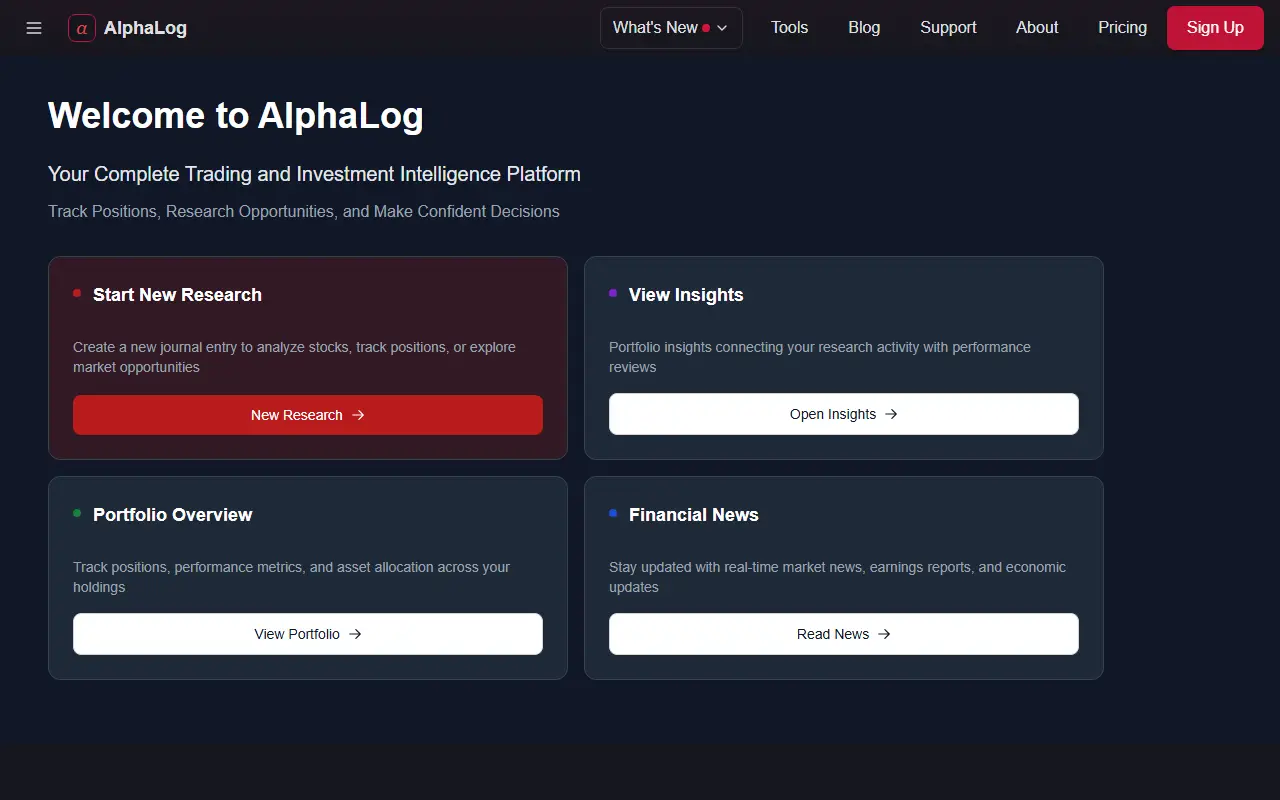Click the View Portfolio button
This screenshot has width=1280, height=800.
point(308,634)
